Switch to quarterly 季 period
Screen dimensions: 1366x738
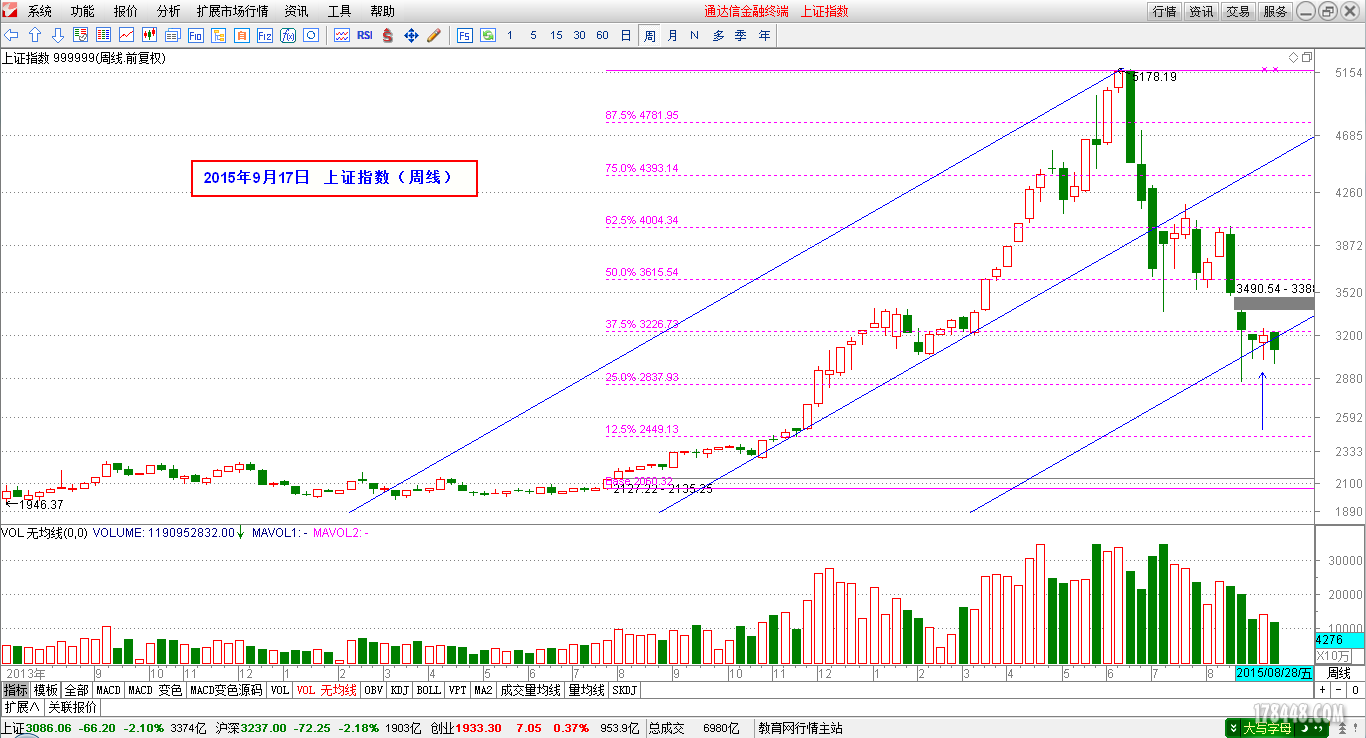741,35
